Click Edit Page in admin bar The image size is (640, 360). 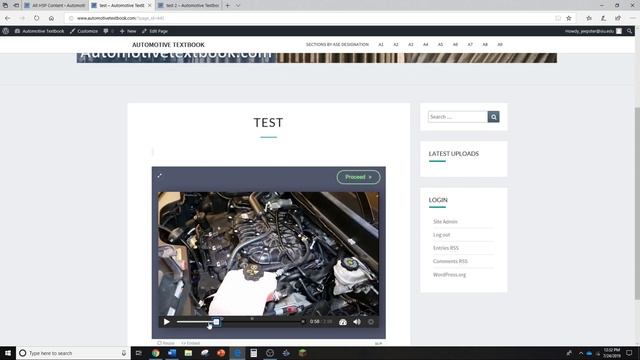coord(155,31)
